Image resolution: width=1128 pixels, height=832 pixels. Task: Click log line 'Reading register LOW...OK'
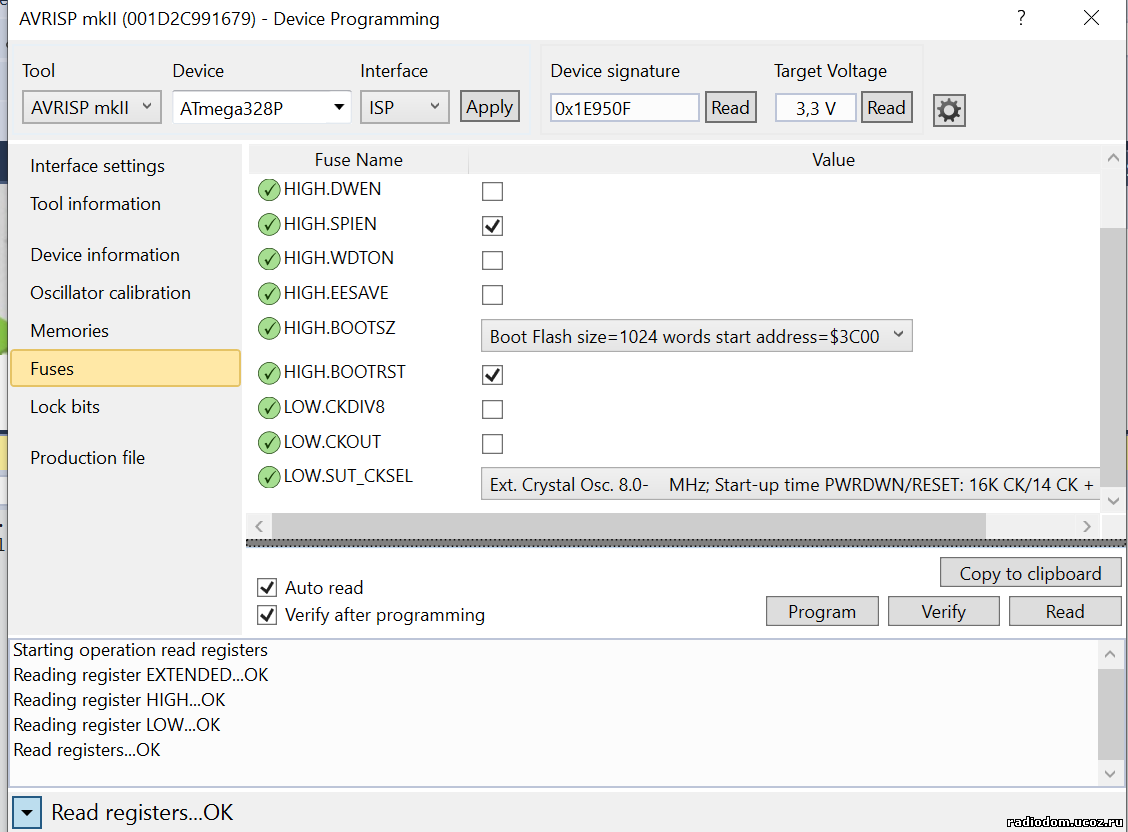point(117,725)
